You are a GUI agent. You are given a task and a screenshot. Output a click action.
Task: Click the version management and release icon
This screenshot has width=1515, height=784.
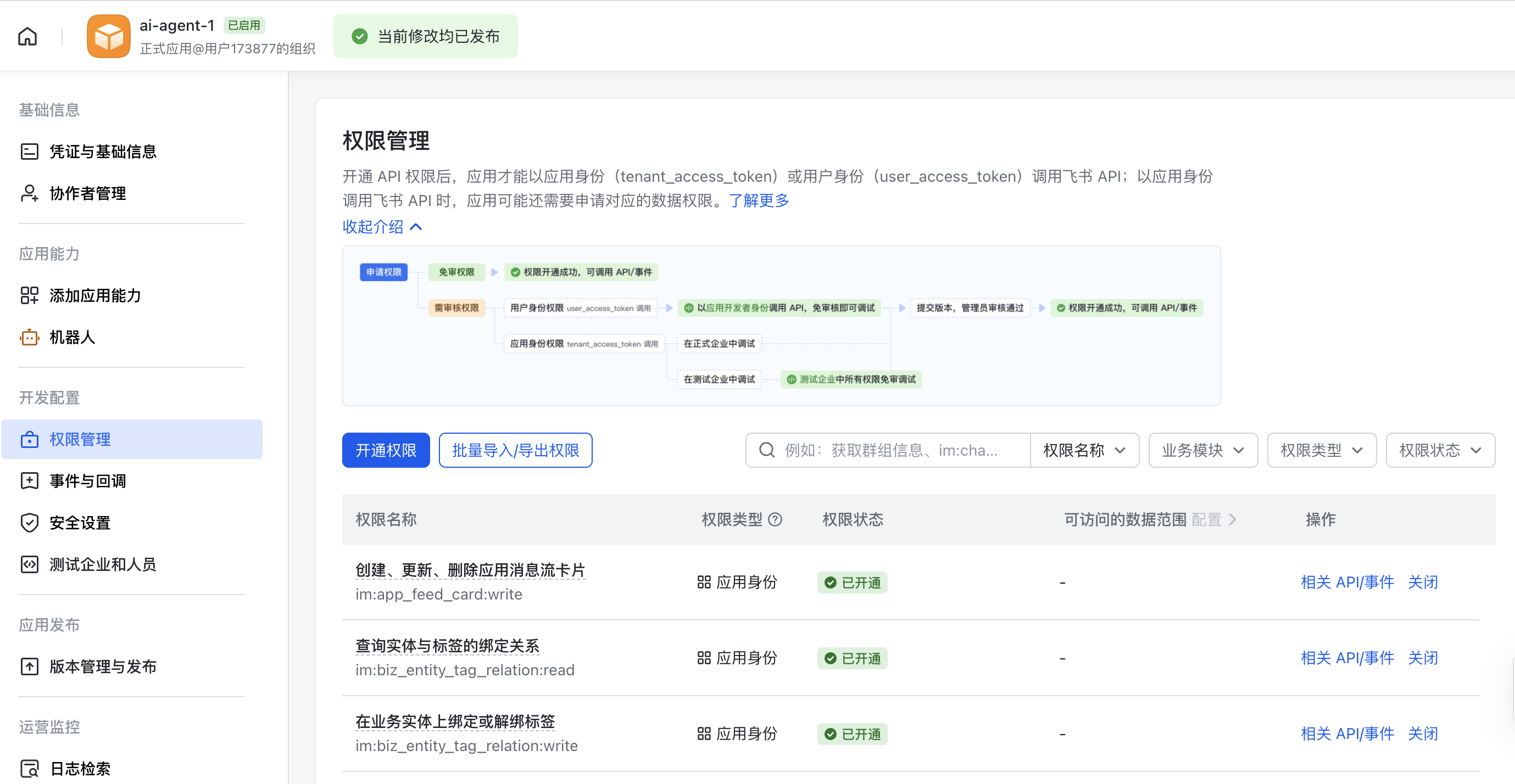coord(30,667)
